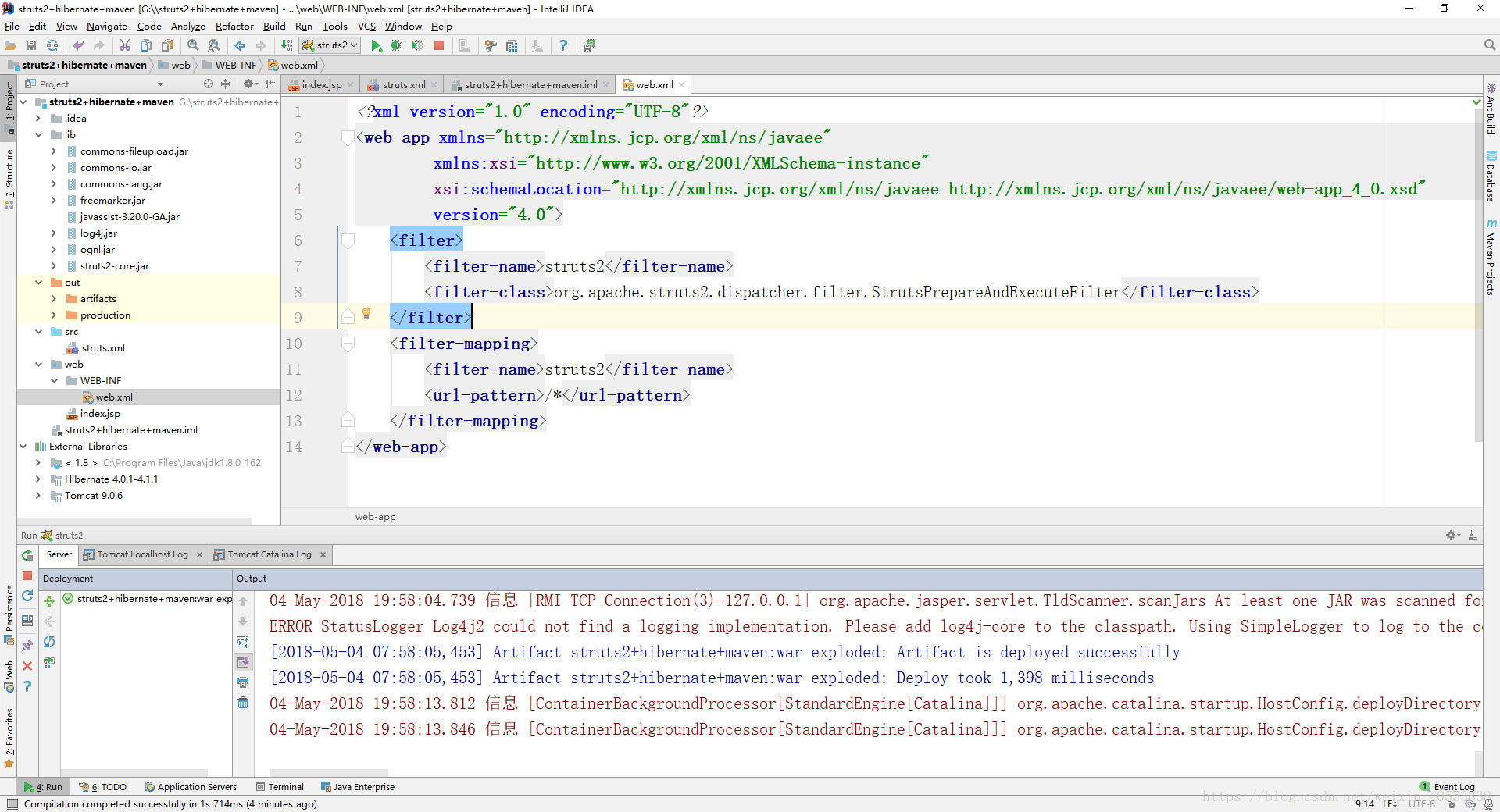Toggle the Ant Build side panel
The height and width of the screenshot is (812, 1500).
(1491, 109)
